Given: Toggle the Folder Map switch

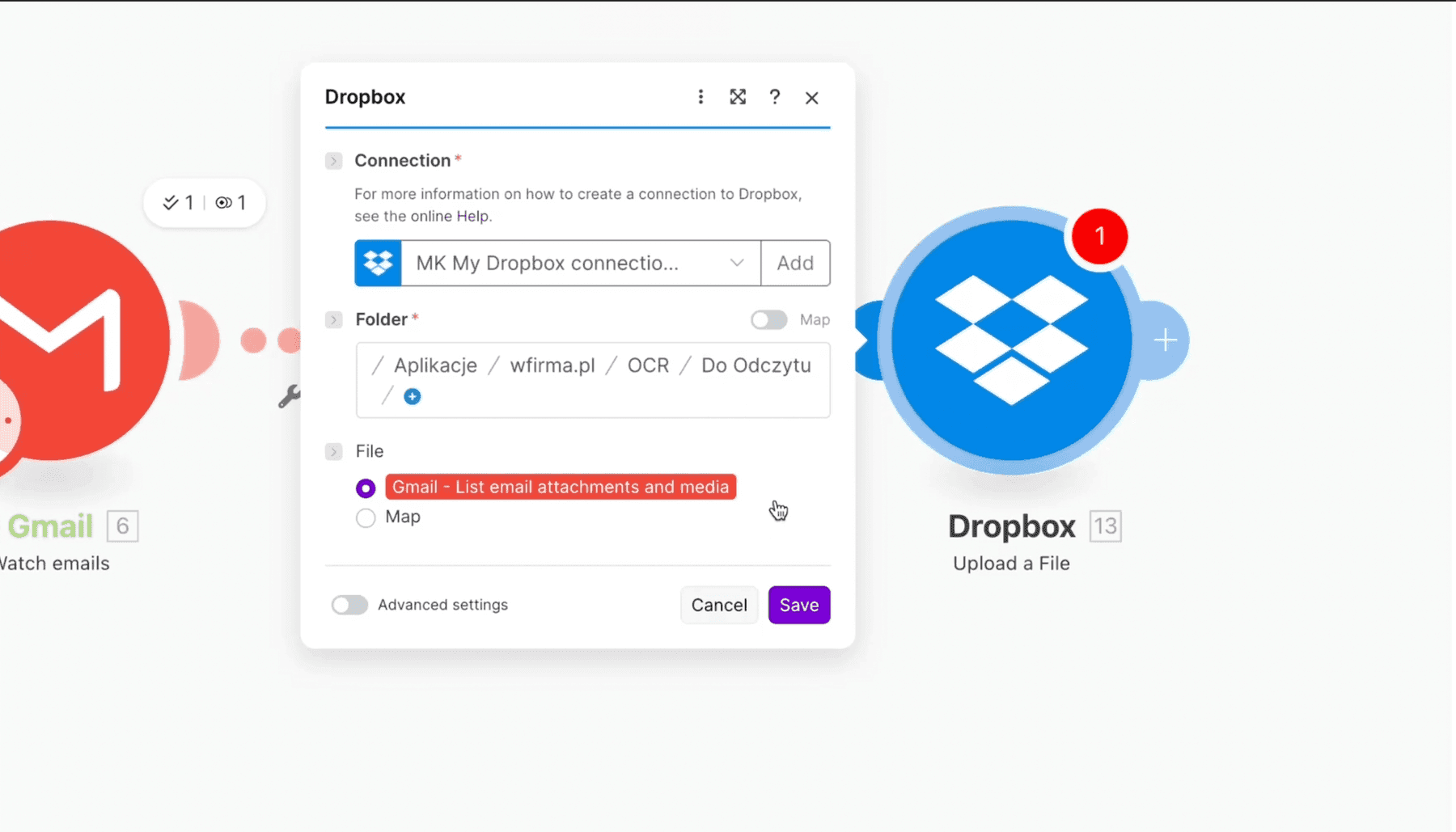Looking at the screenshot, I should pos(768,320).
